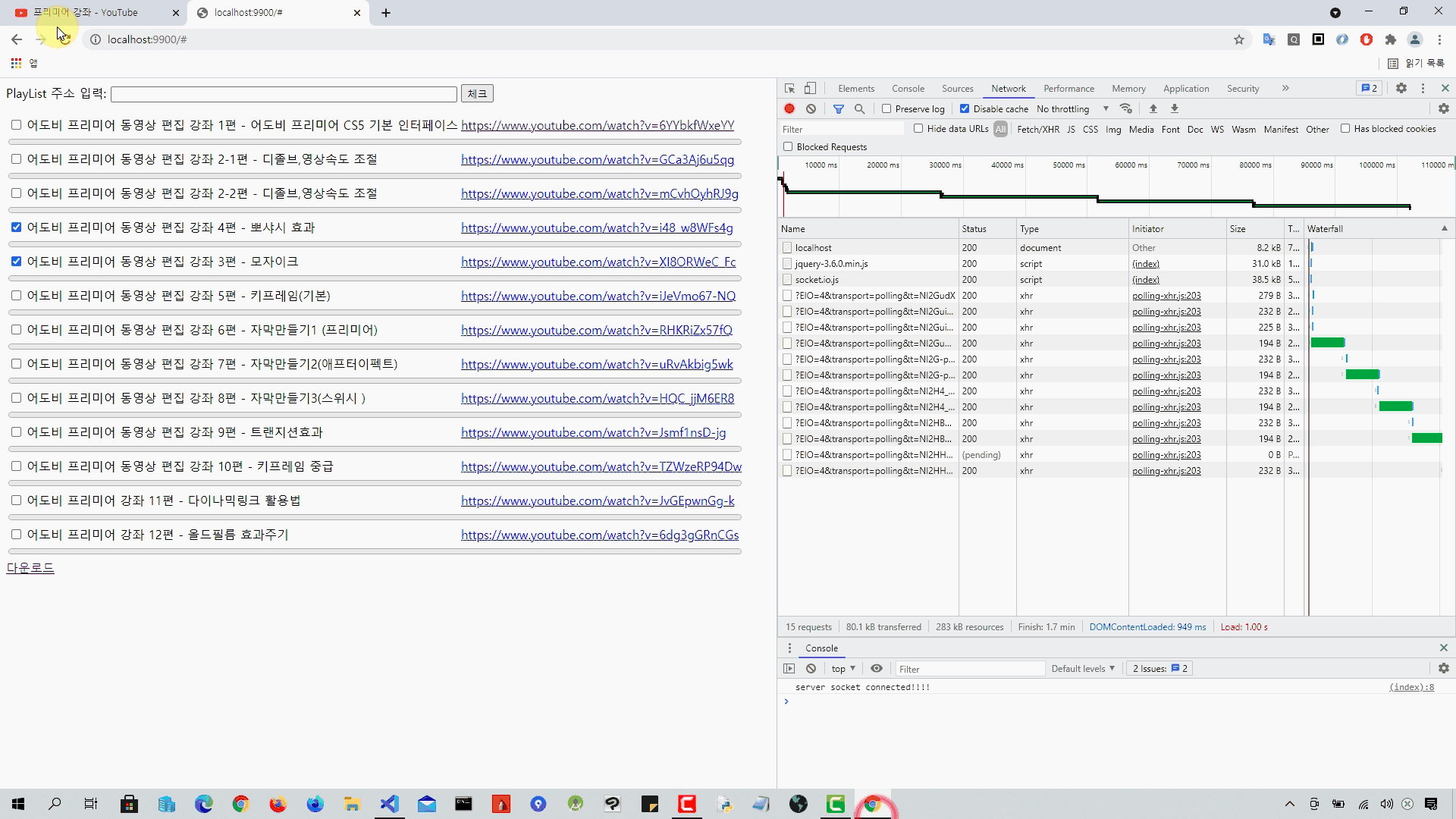Screen dimensions: 1456x819
Task: Click the record network log button
Action: coord(789,109)
